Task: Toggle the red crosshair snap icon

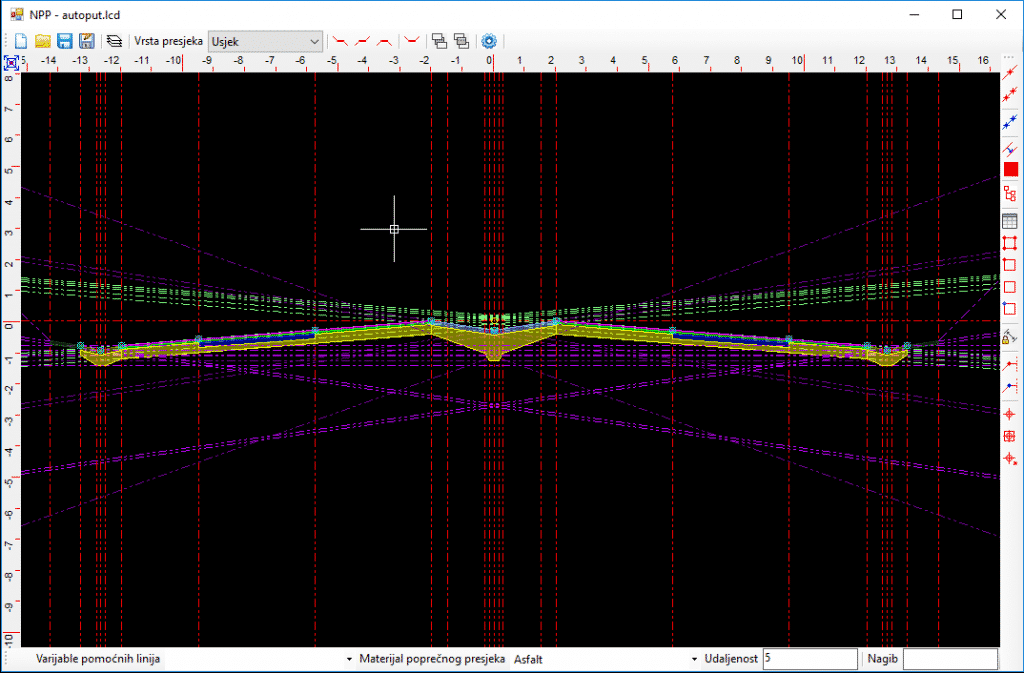Action: [1010, 414]
